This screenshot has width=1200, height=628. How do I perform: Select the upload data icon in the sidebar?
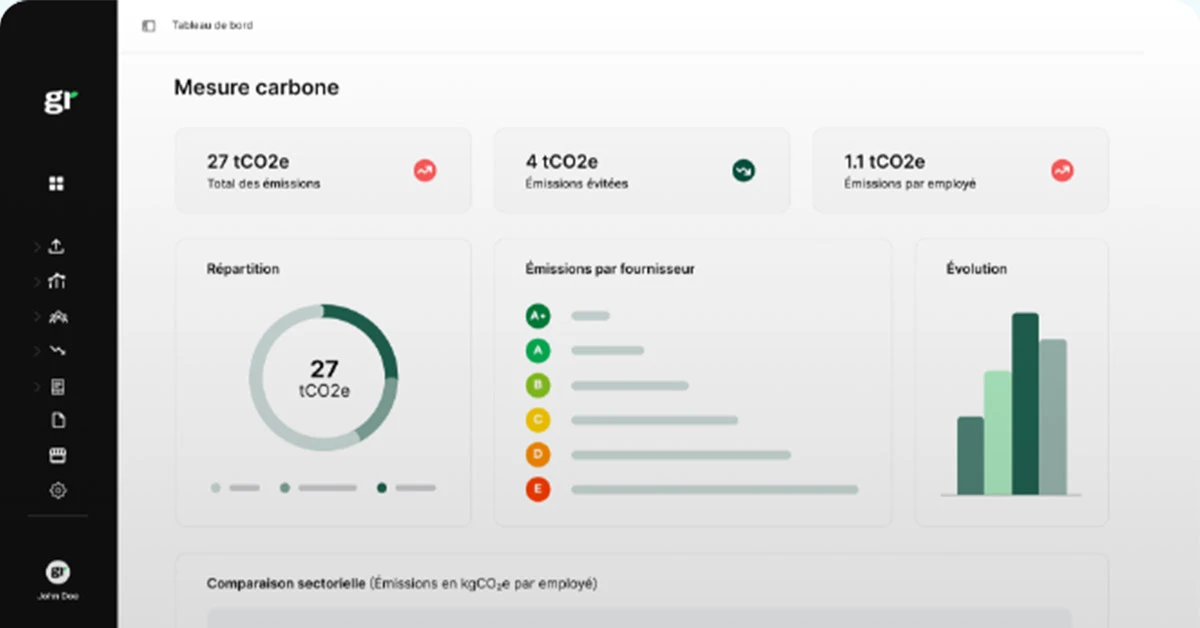click(x=57, y=246)
